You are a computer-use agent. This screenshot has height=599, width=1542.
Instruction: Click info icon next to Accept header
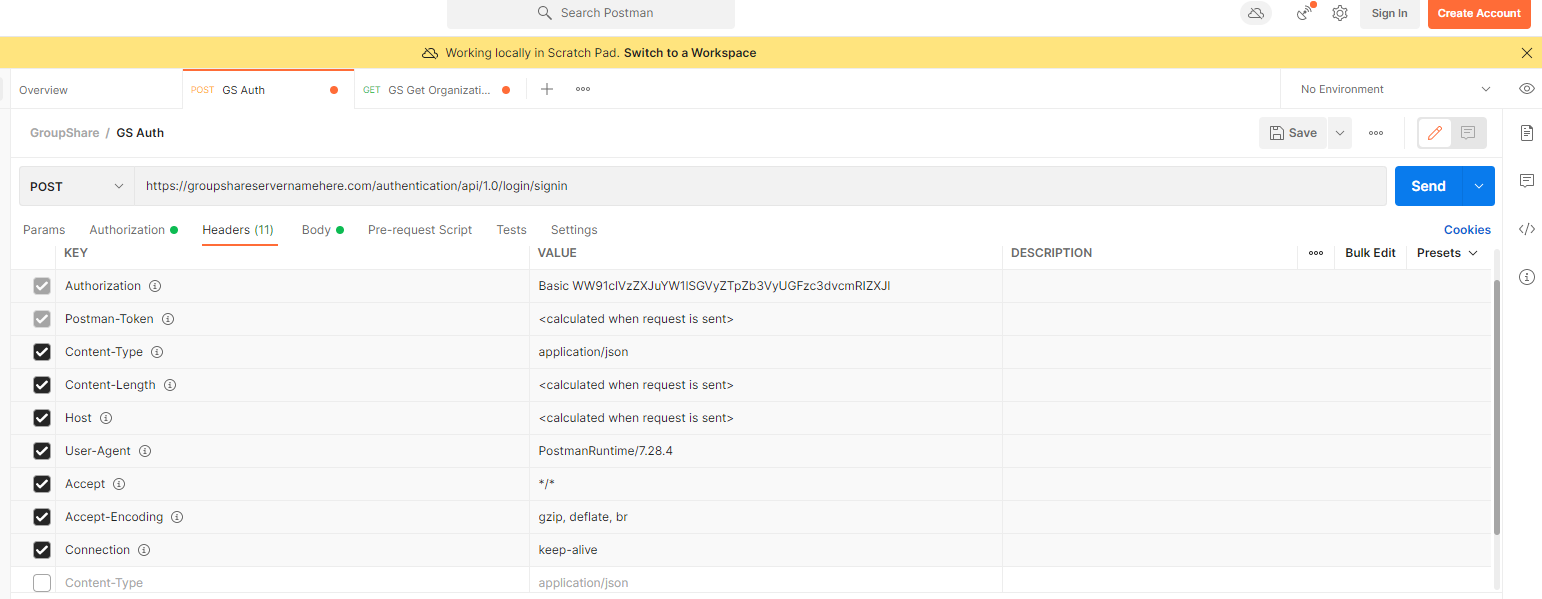119,484
